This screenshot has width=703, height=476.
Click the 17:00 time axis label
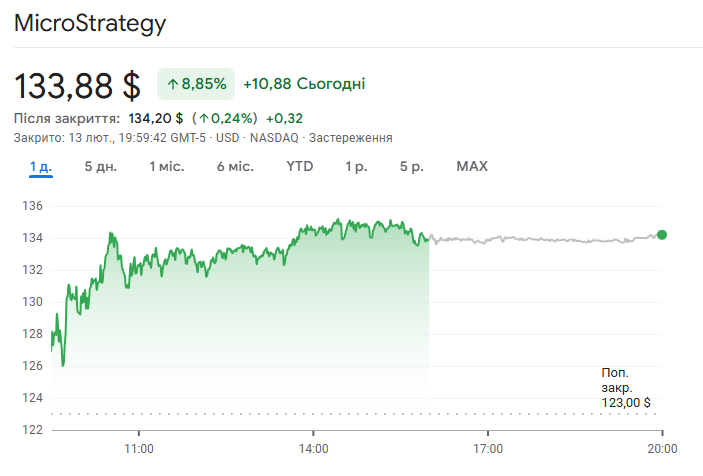pyautogui.click(x=488, y=448)
